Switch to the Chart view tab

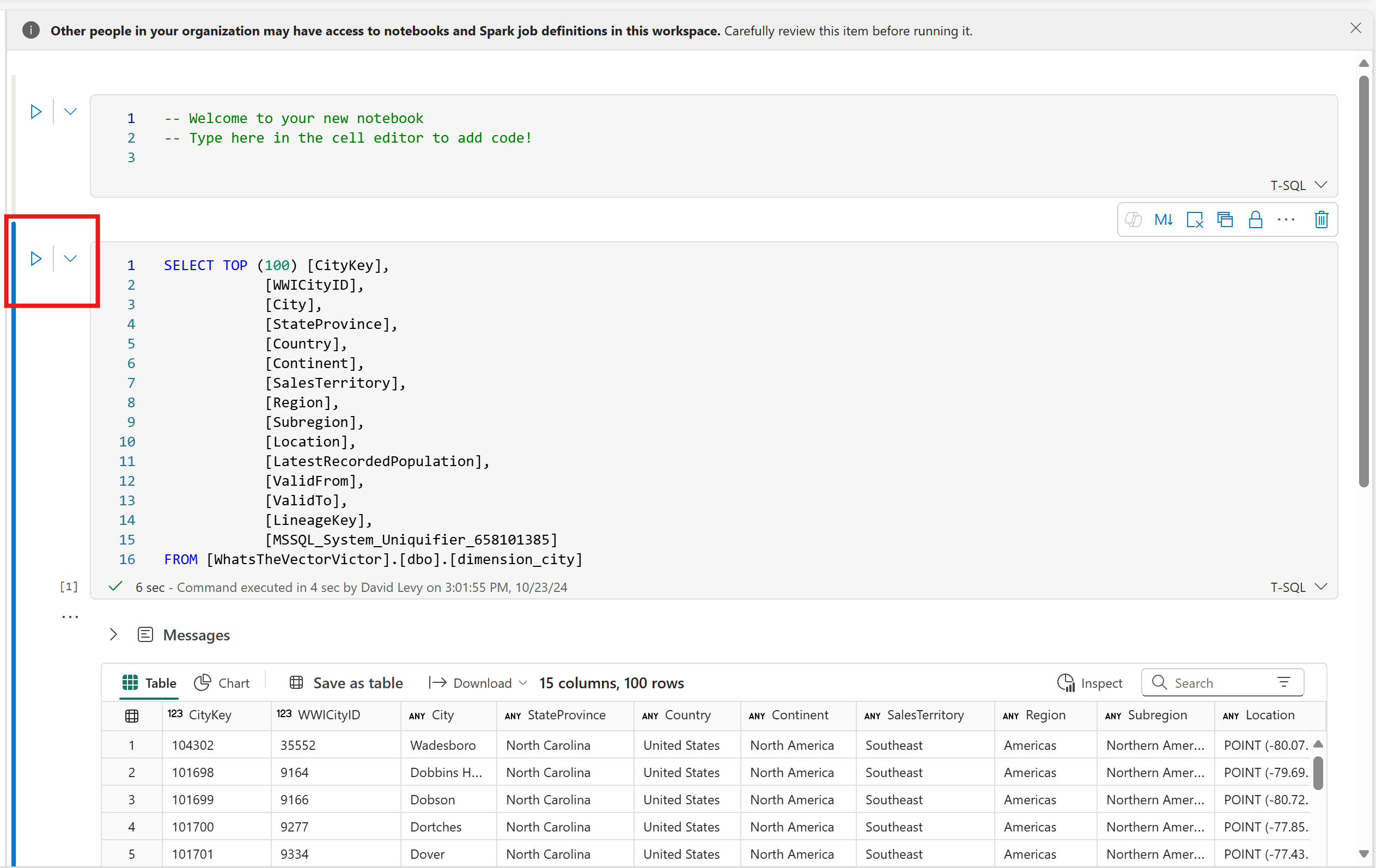[x=221, y=683]
